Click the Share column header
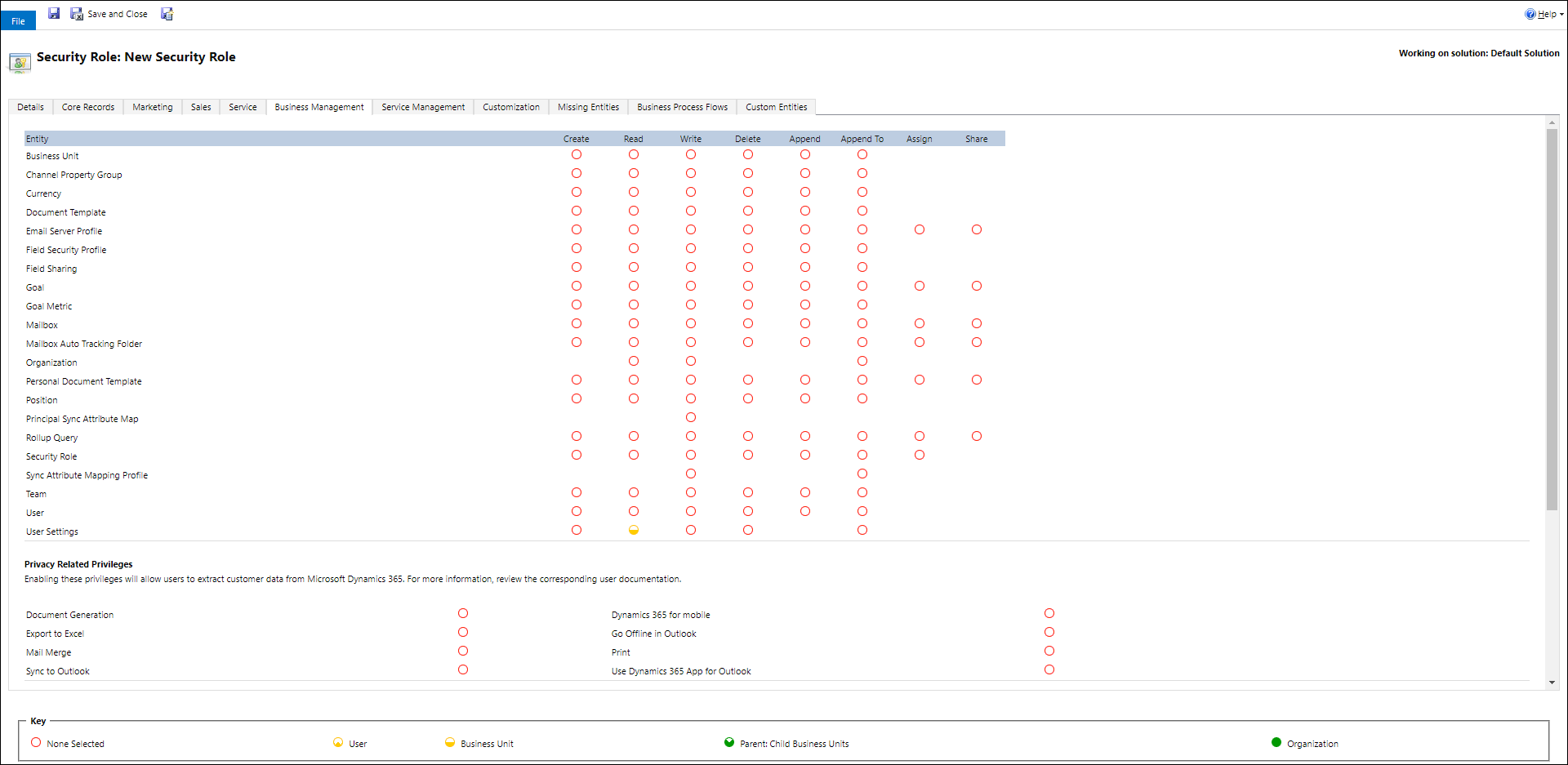This screenshot has width=1568, height=765. 977,139
